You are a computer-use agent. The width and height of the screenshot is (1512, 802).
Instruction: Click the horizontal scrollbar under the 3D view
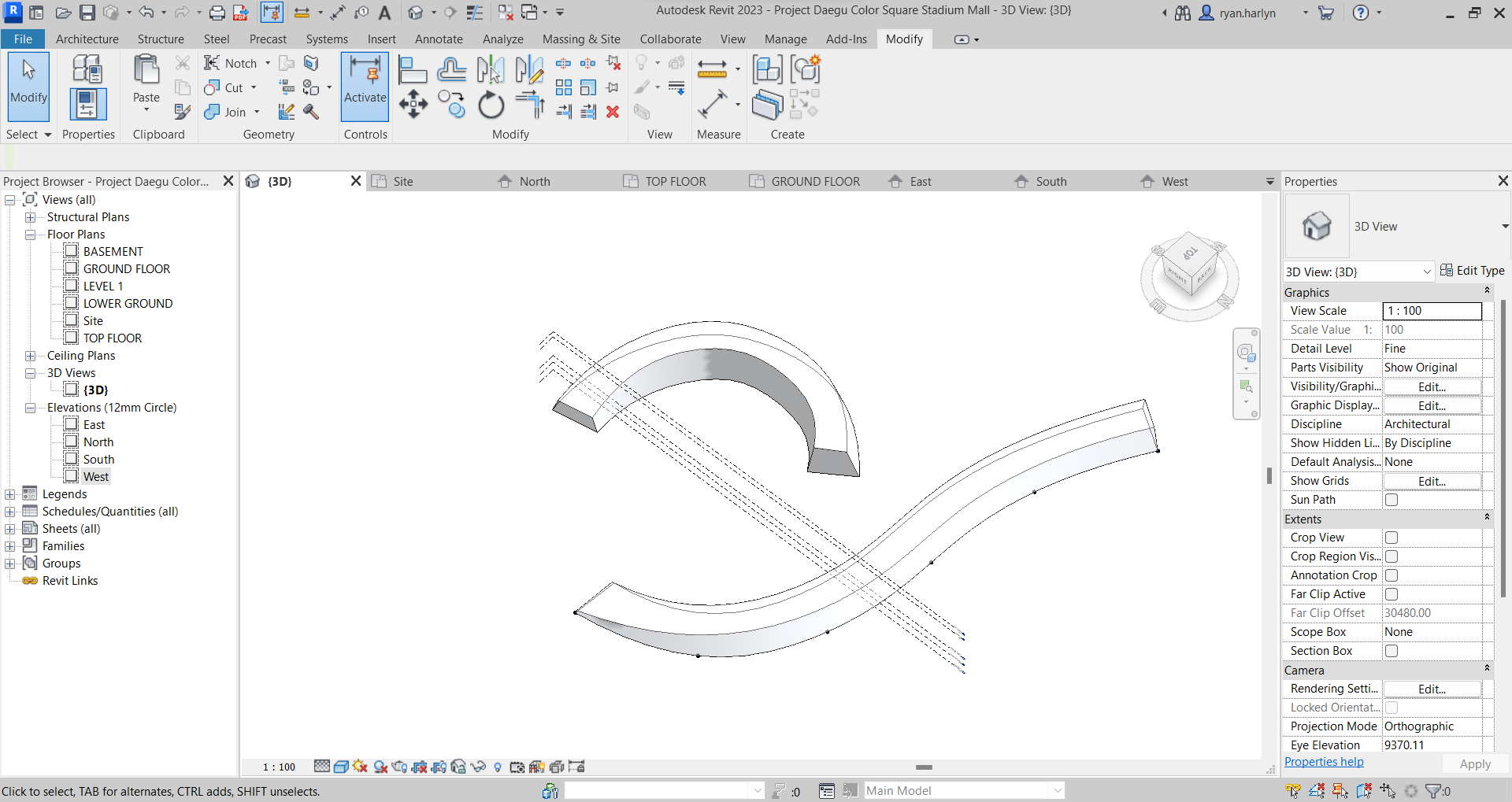[x=924, y=767]
